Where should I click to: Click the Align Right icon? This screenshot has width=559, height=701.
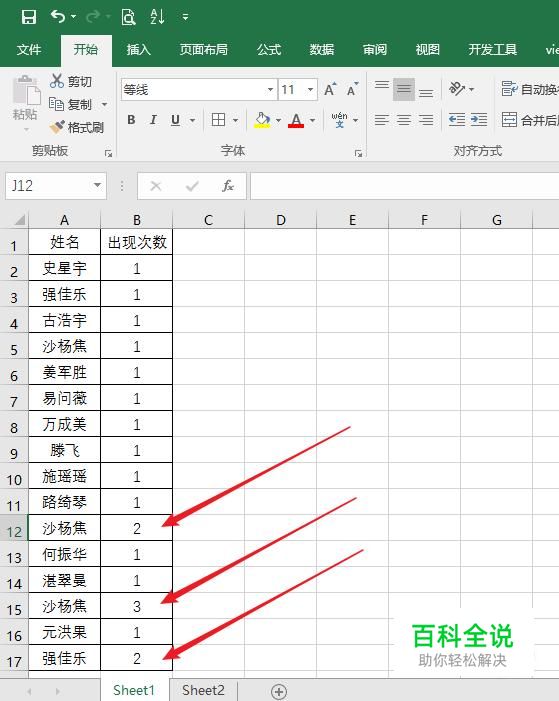click(426, 120)
